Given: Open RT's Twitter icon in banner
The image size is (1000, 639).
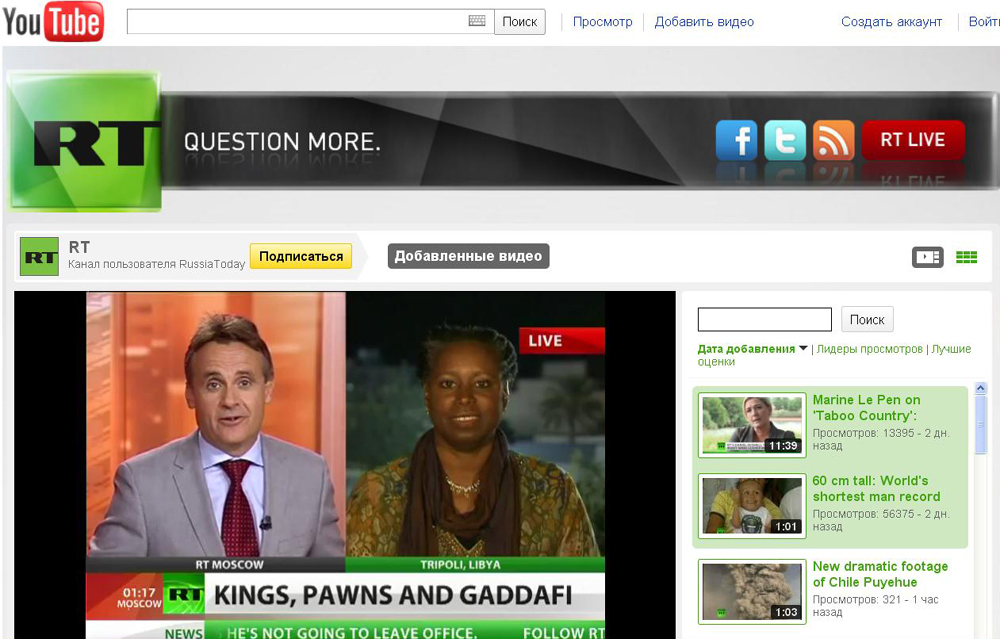Looking at the screenshot, I should [x=784, y=140].
